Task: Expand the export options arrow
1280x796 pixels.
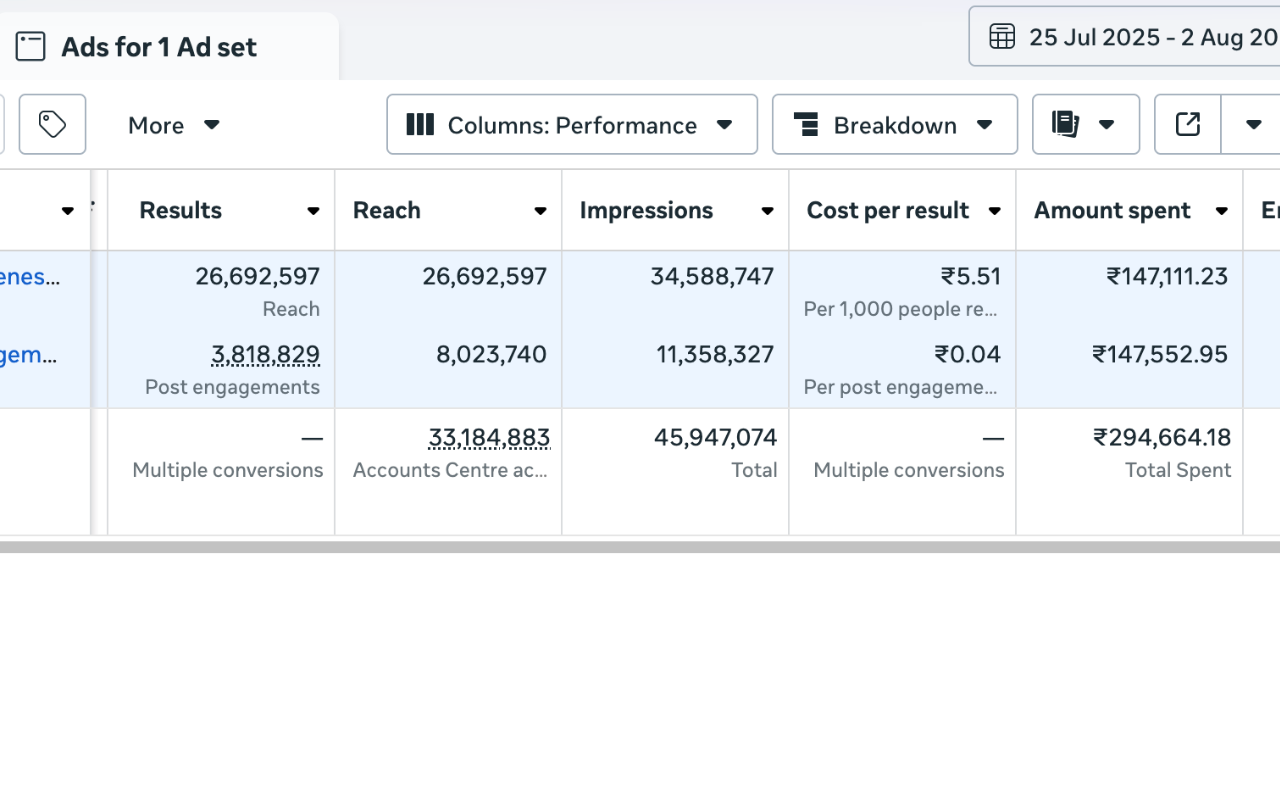Action: coord(1253,125)
